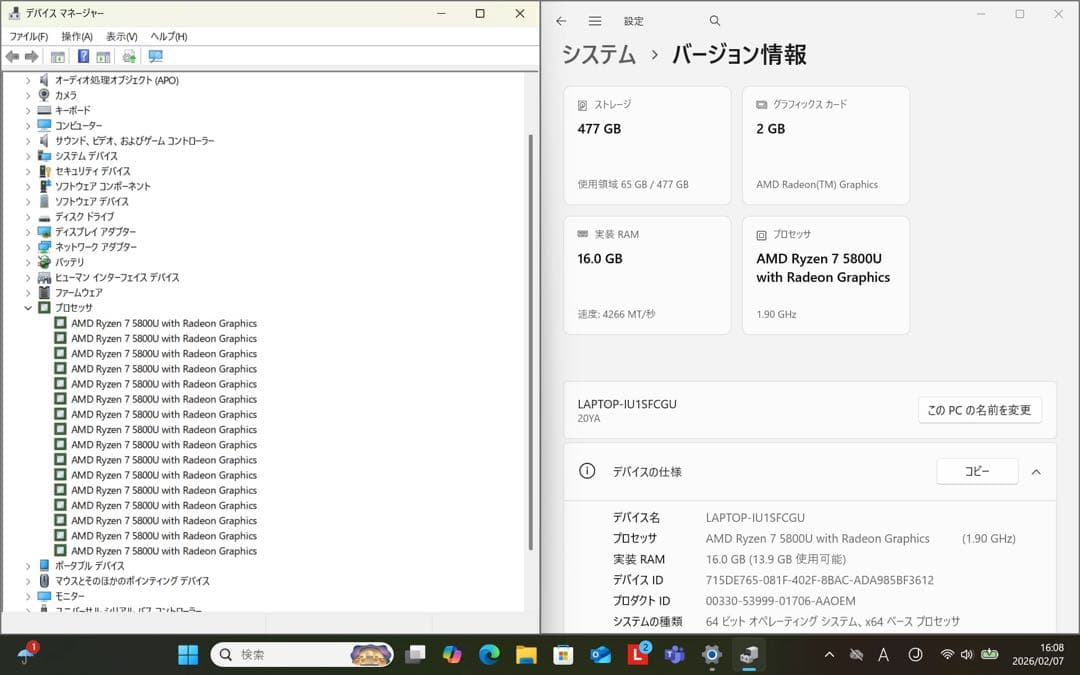This screenshot has width=1080, height=675.
Task: Click the Wi-Fi icon in system tray
Action: coord(947,656)
